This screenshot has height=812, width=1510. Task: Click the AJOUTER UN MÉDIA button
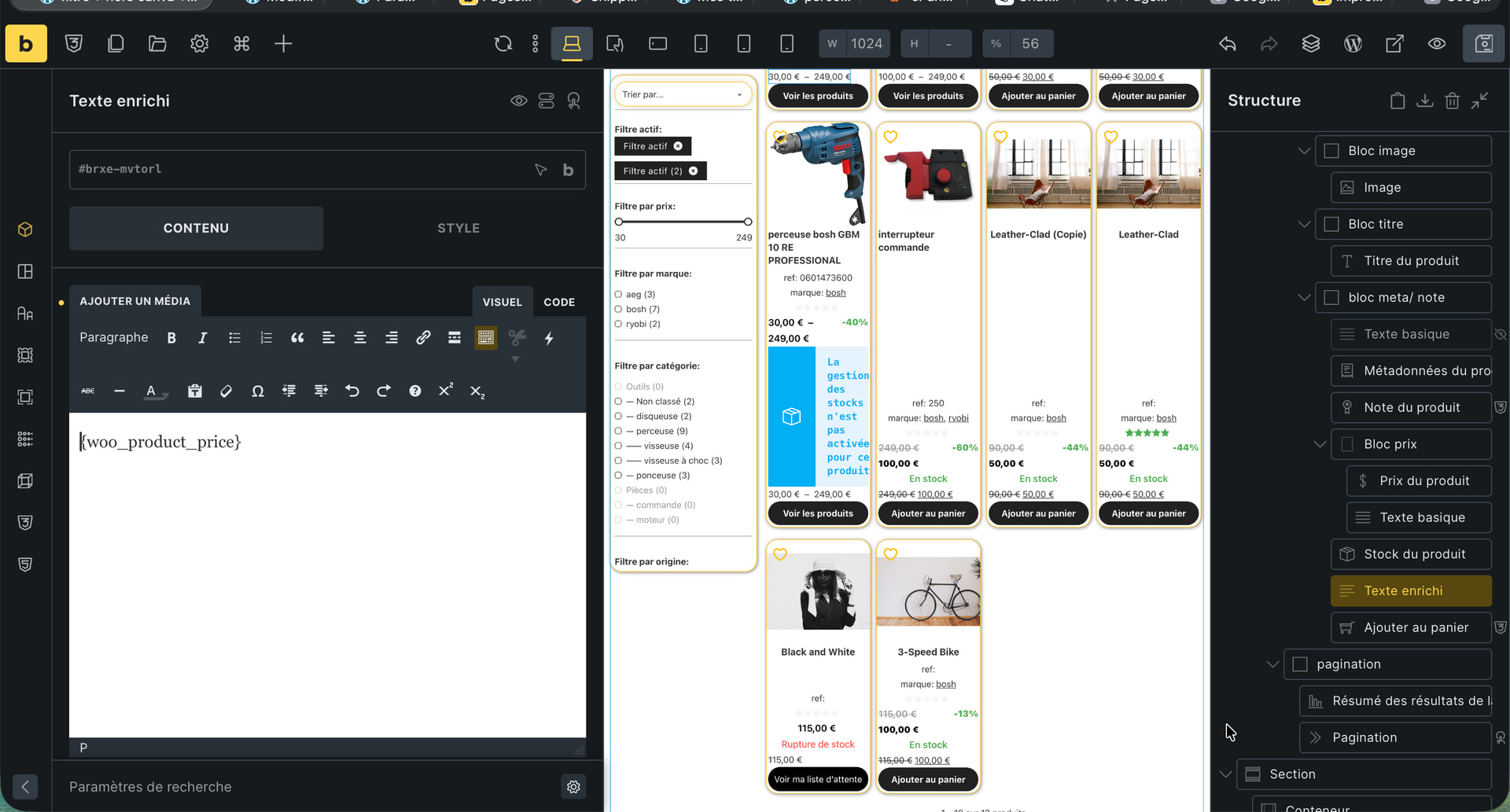pyautogui.click(x=134, y=301)
